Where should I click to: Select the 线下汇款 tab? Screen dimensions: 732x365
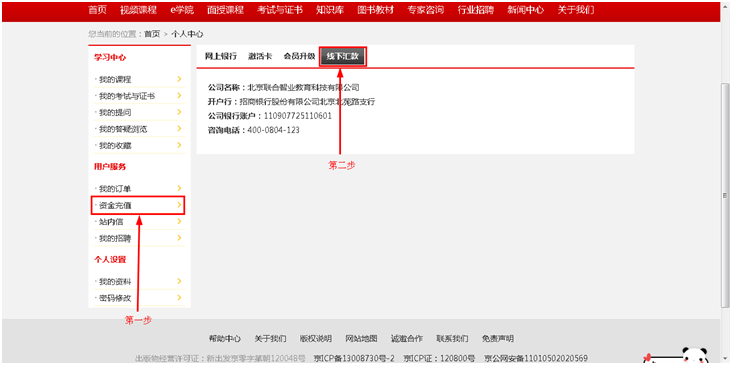343,56
